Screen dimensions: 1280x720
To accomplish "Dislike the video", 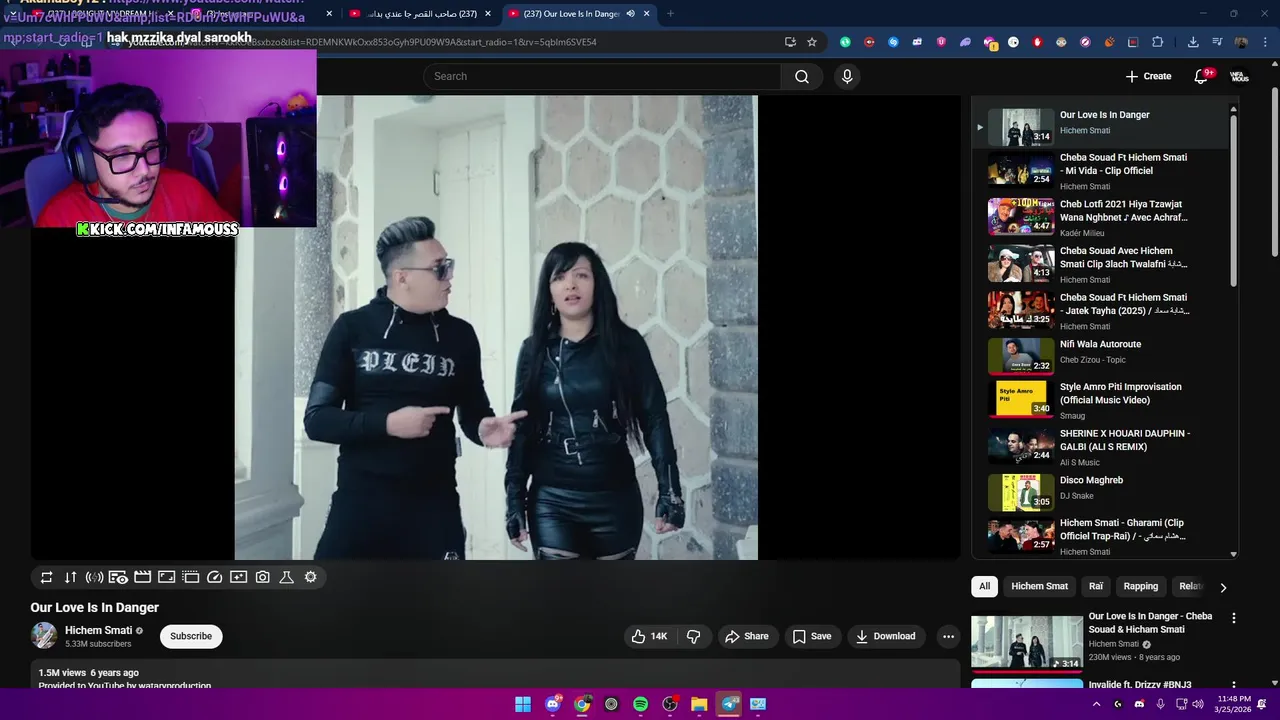I will tap(693, 636).
